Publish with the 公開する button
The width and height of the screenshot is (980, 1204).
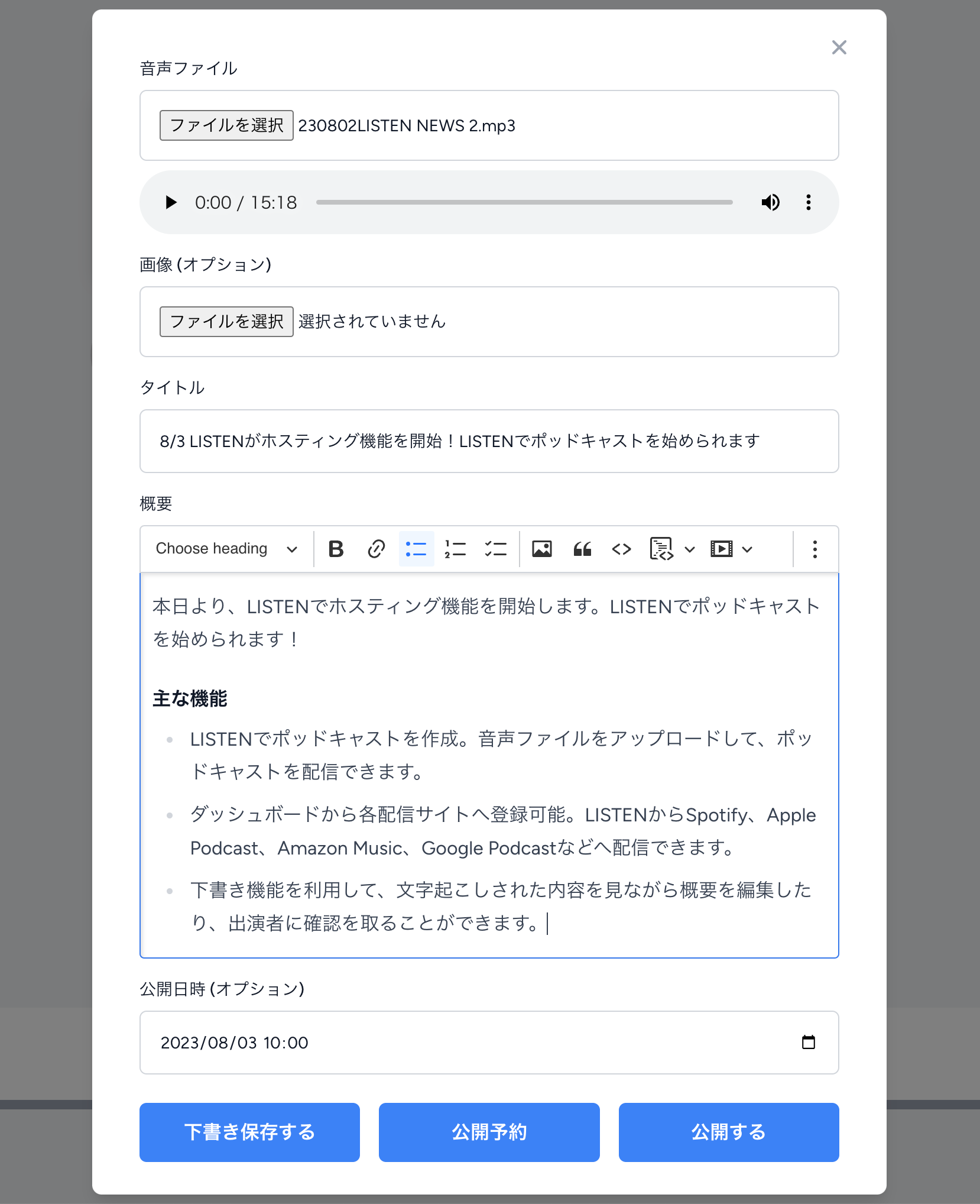click(729, 1132)
